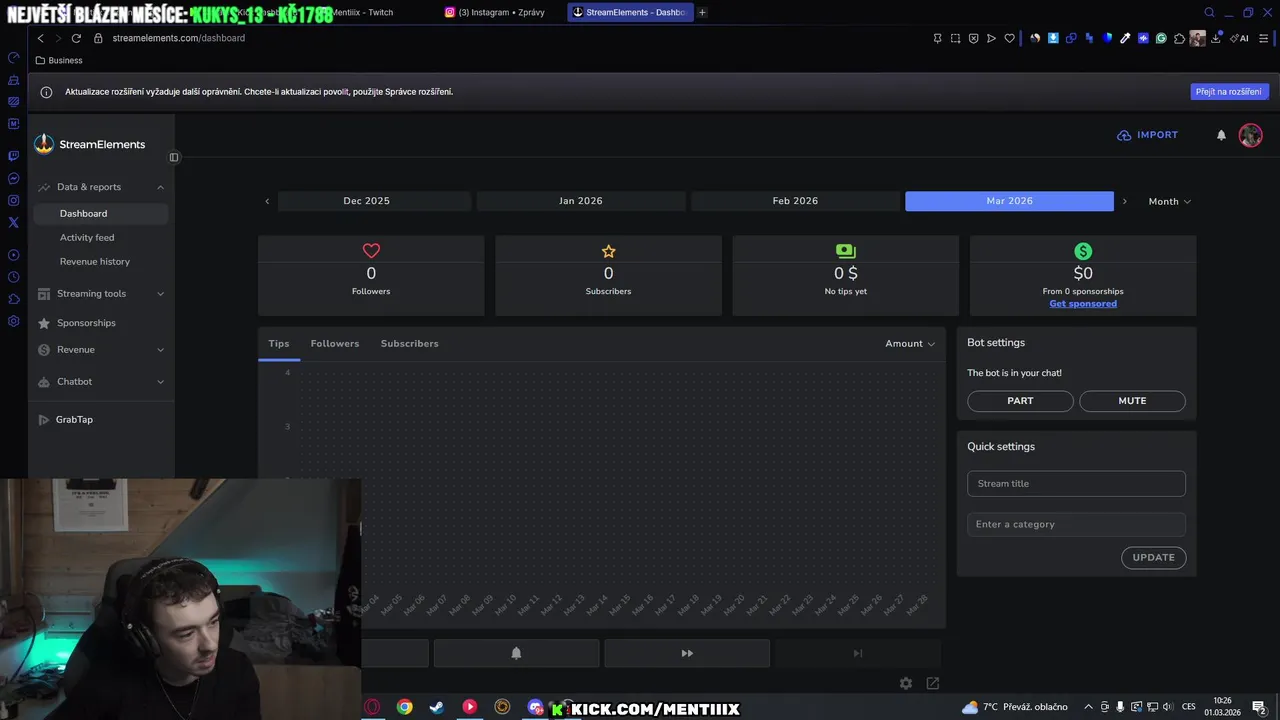Open Opera easy setup menu icon
The height and width of the screenshot is (720, 1280).
coord(1264,38)
